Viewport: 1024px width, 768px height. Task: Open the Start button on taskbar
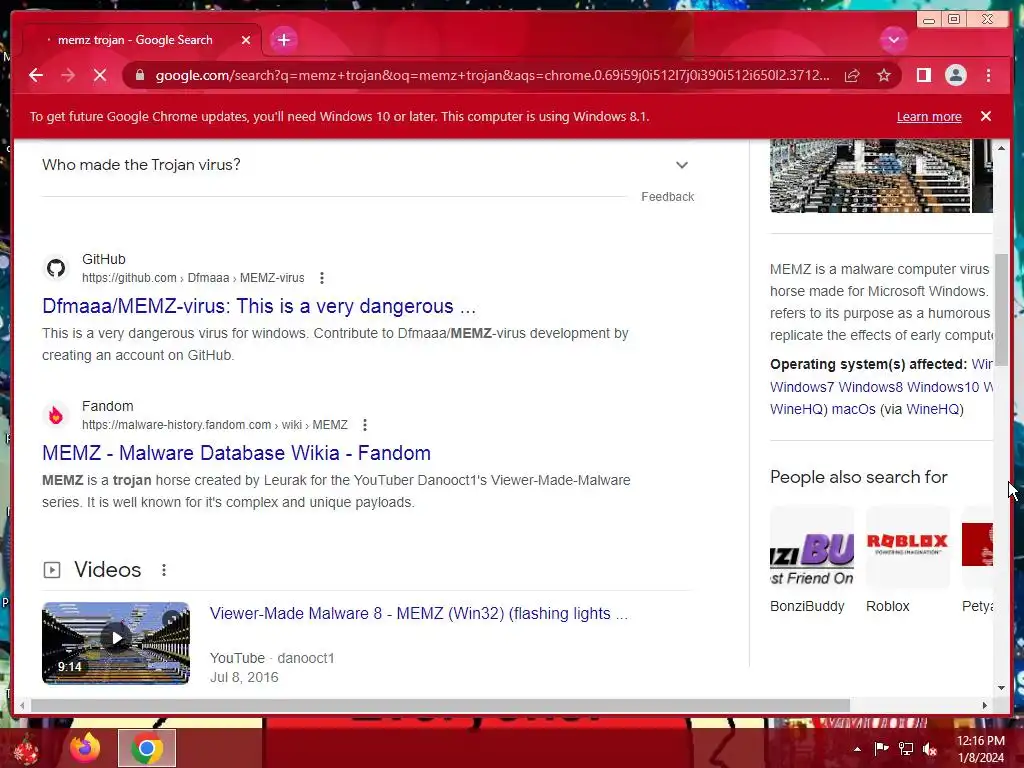click(x=26, y=748)
